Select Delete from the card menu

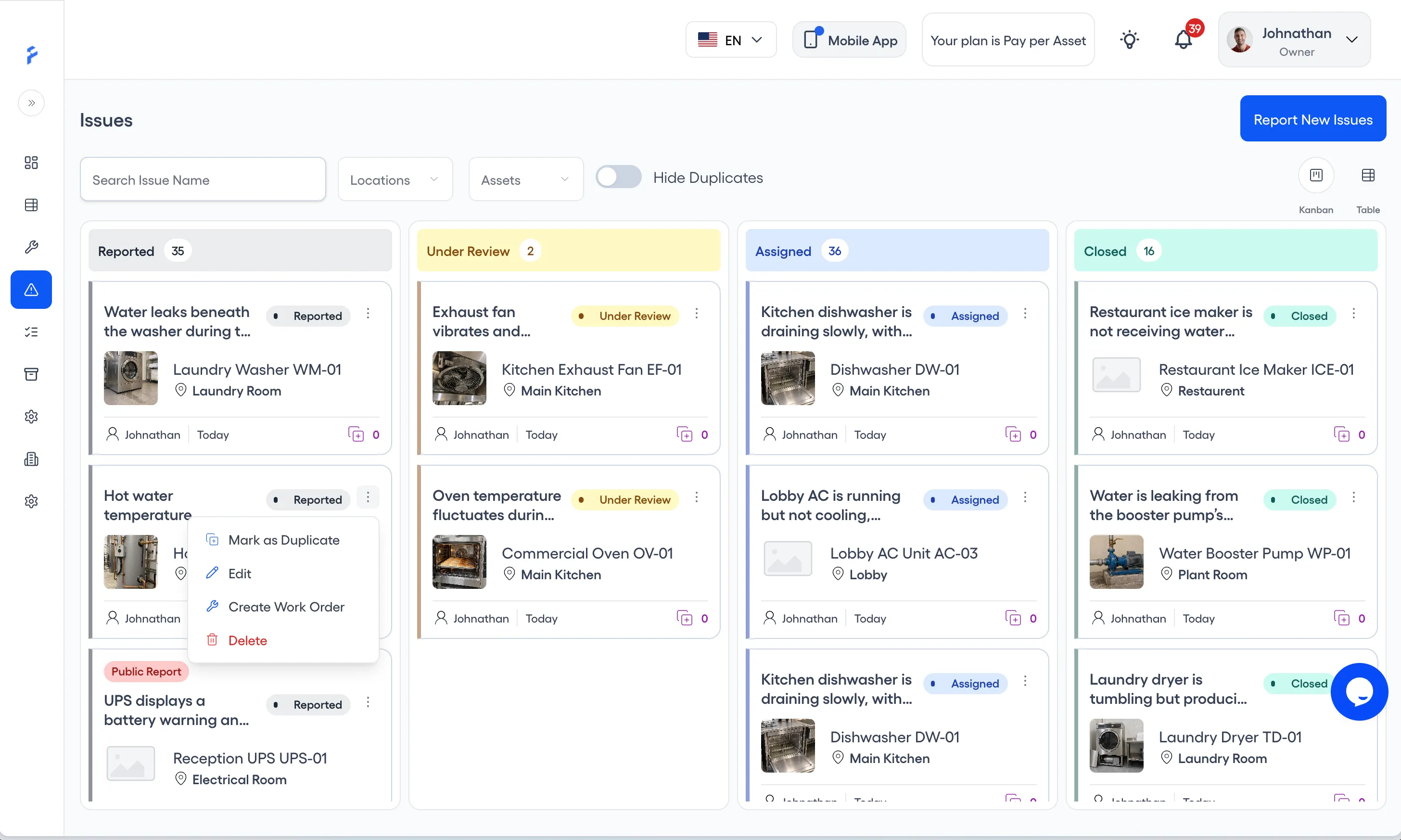[283, 640]
